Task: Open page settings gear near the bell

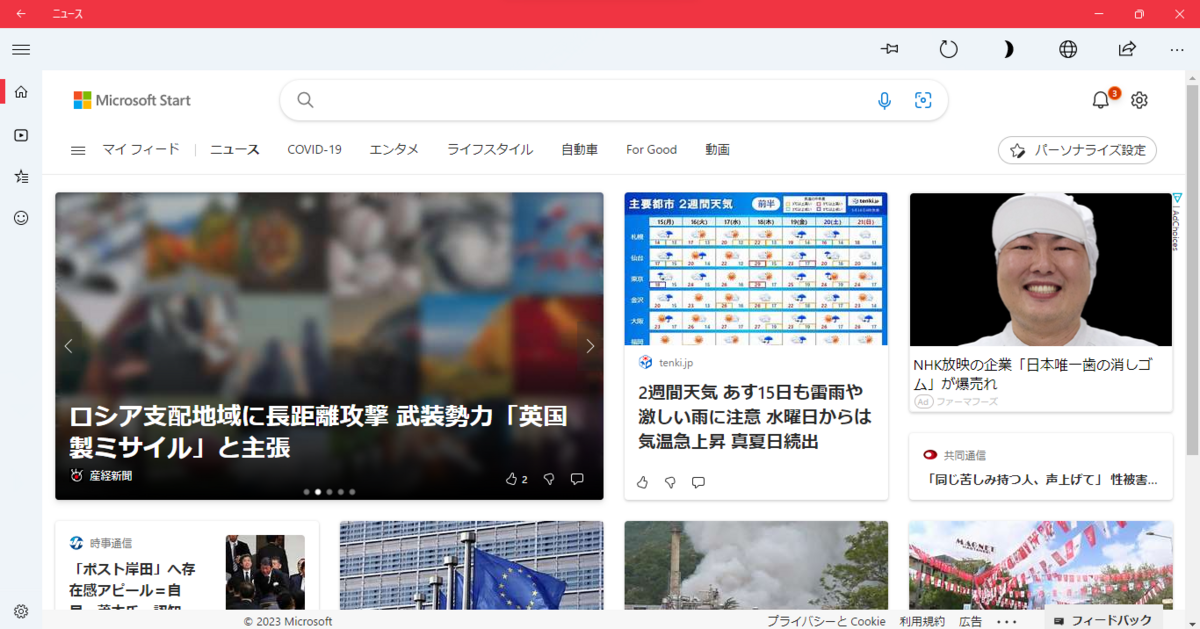Action: coord(1139,100)
